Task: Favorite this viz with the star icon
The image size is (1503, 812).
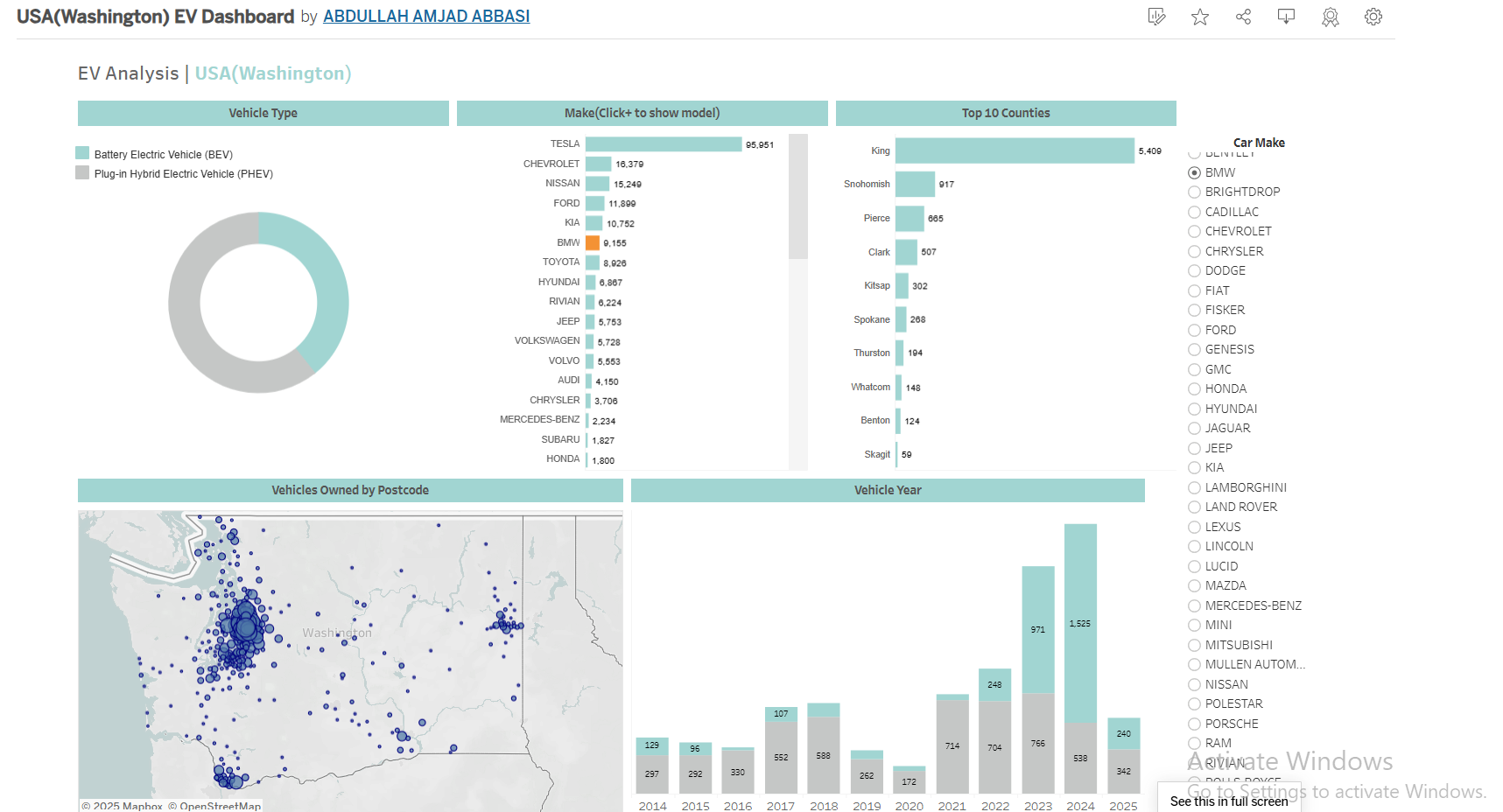Action: (1200, 17)
